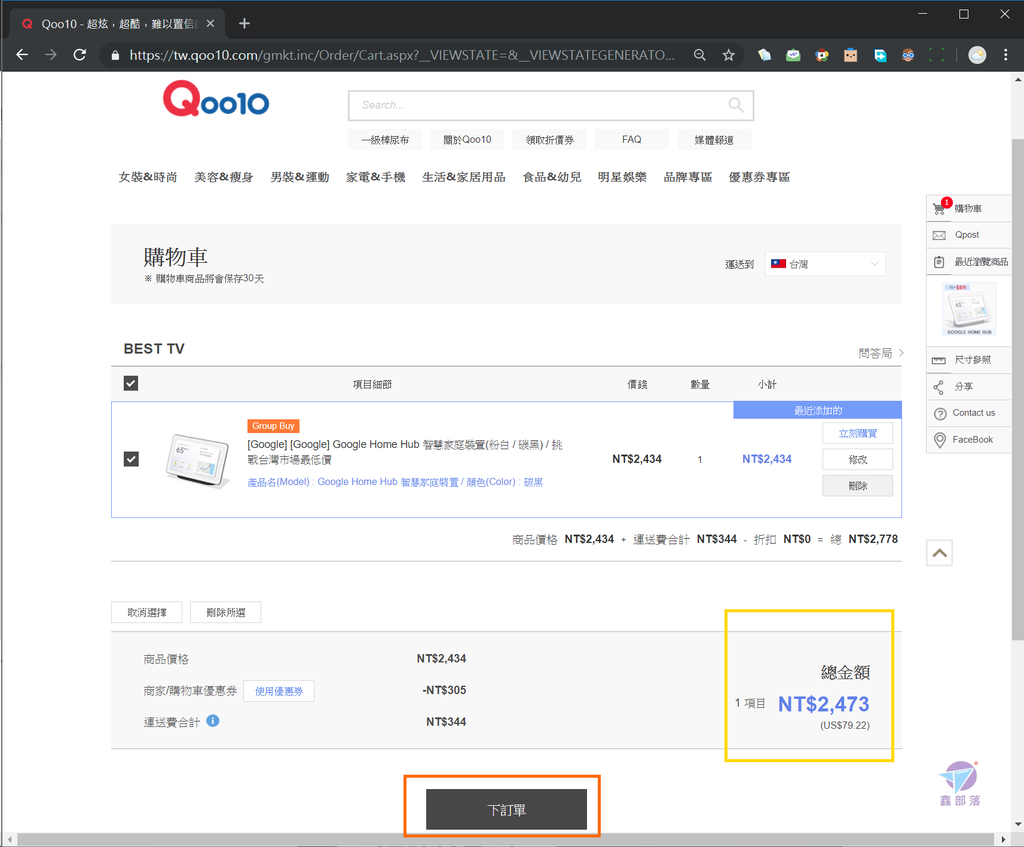Click the Contact us help icon
This screenshot has width=1024, height=847.
click(940, 413)
